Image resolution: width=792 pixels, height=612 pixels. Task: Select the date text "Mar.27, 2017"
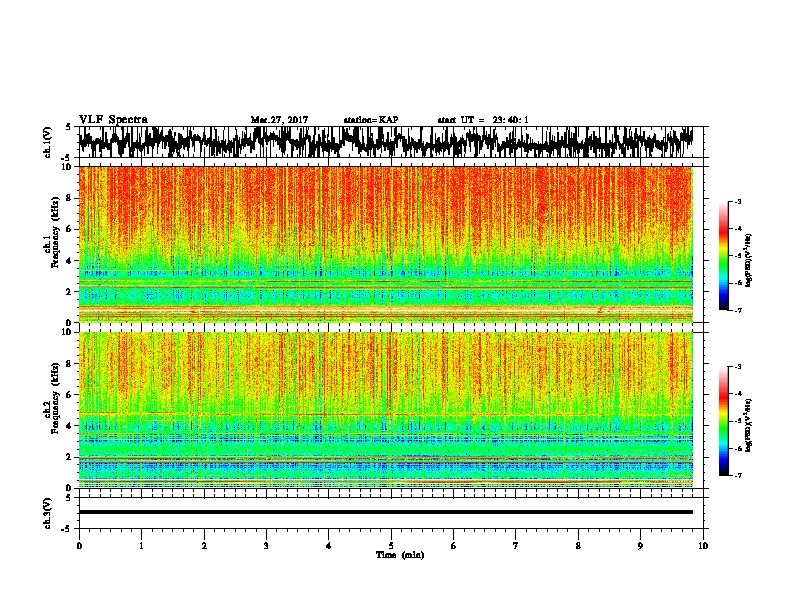click(x=279, y=120)
